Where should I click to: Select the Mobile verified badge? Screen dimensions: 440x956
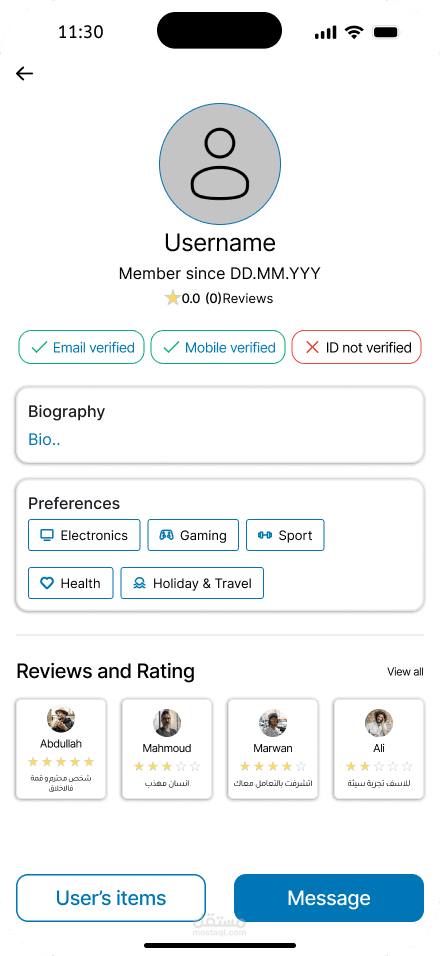(x=218, y=348)
